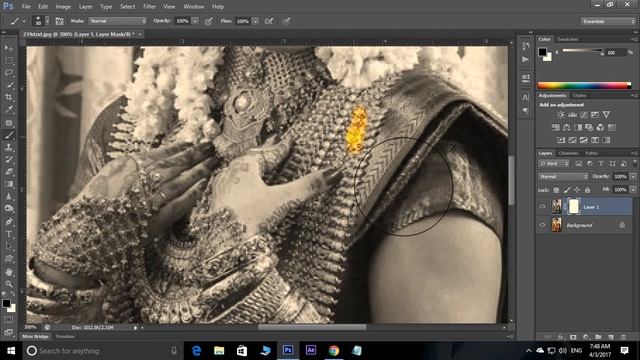Viewport: 640px width, 360px height.
Task: Add an Exposure adjustment
Action: (x=595, y=115)
